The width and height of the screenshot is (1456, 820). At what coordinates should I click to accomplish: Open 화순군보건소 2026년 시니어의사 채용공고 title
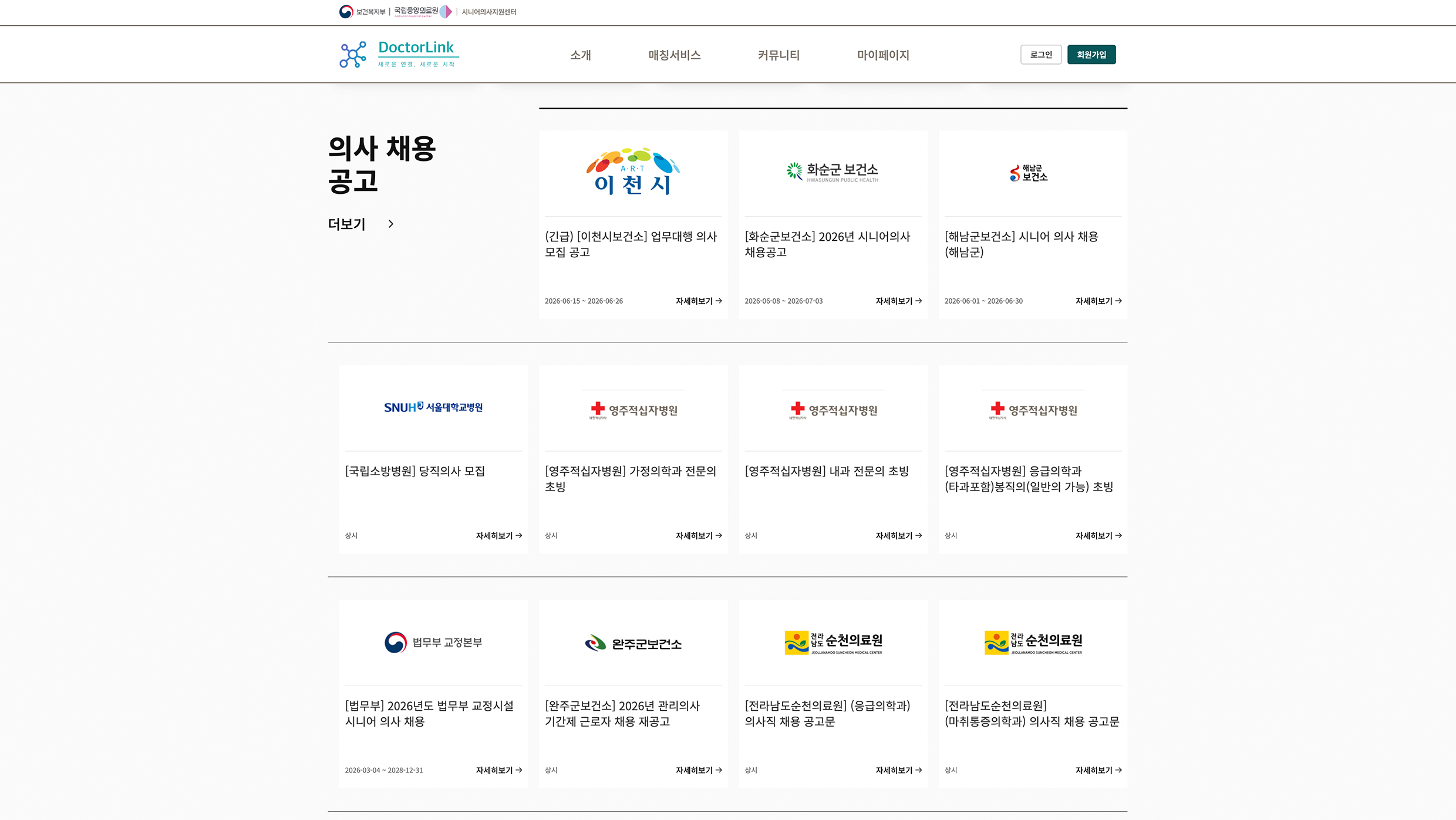coord(827,244)
